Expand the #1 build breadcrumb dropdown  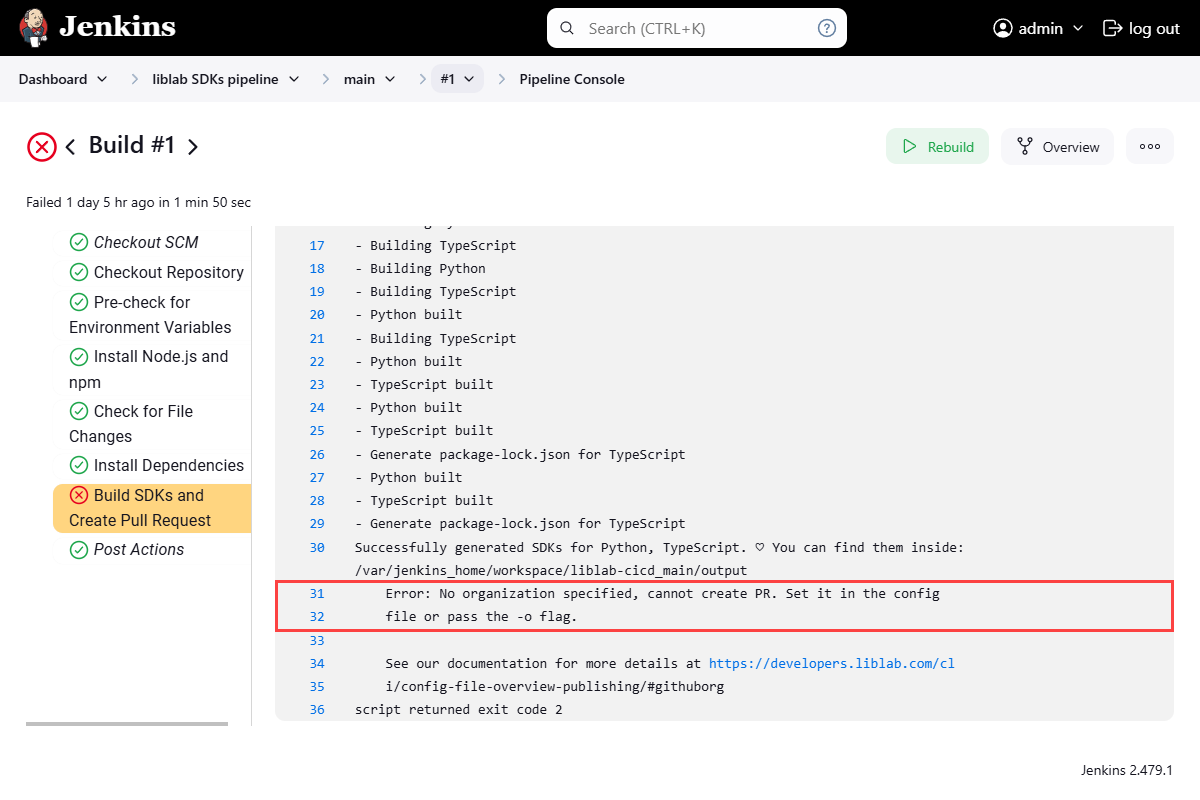pos(470,79)
